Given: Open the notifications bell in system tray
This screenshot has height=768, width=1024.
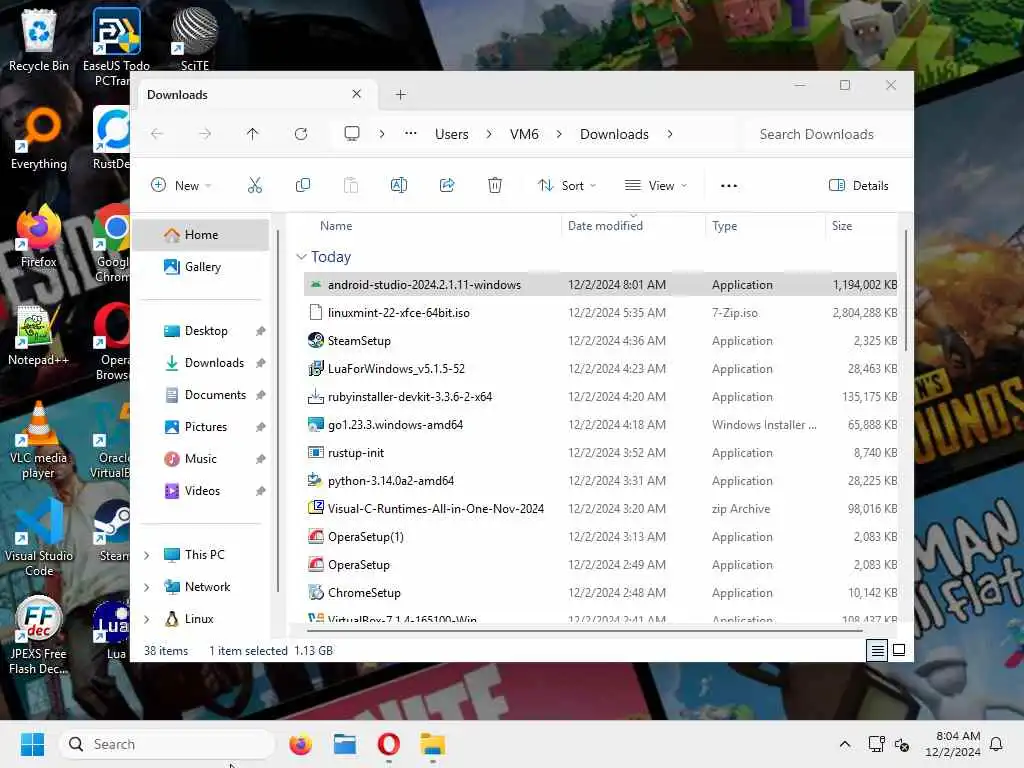Looking at the screenshot, I should pos(996,744).
